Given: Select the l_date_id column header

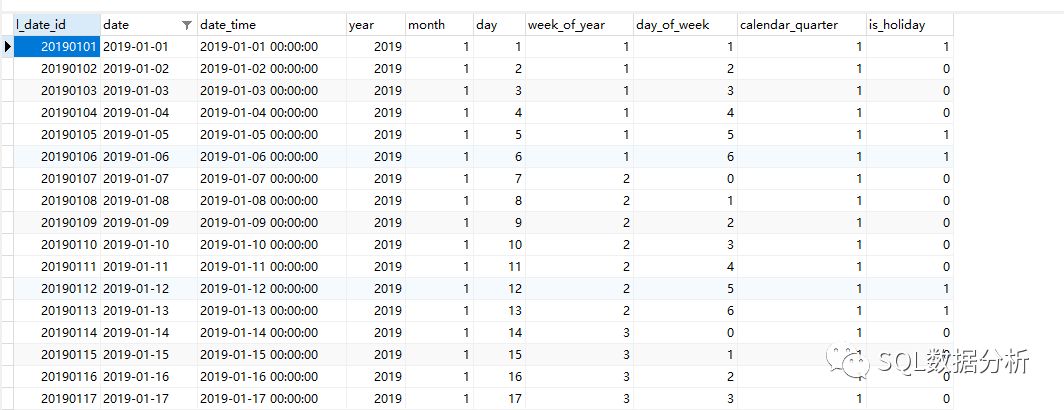Looking at the screenshot, I should [x=56, y=24].
